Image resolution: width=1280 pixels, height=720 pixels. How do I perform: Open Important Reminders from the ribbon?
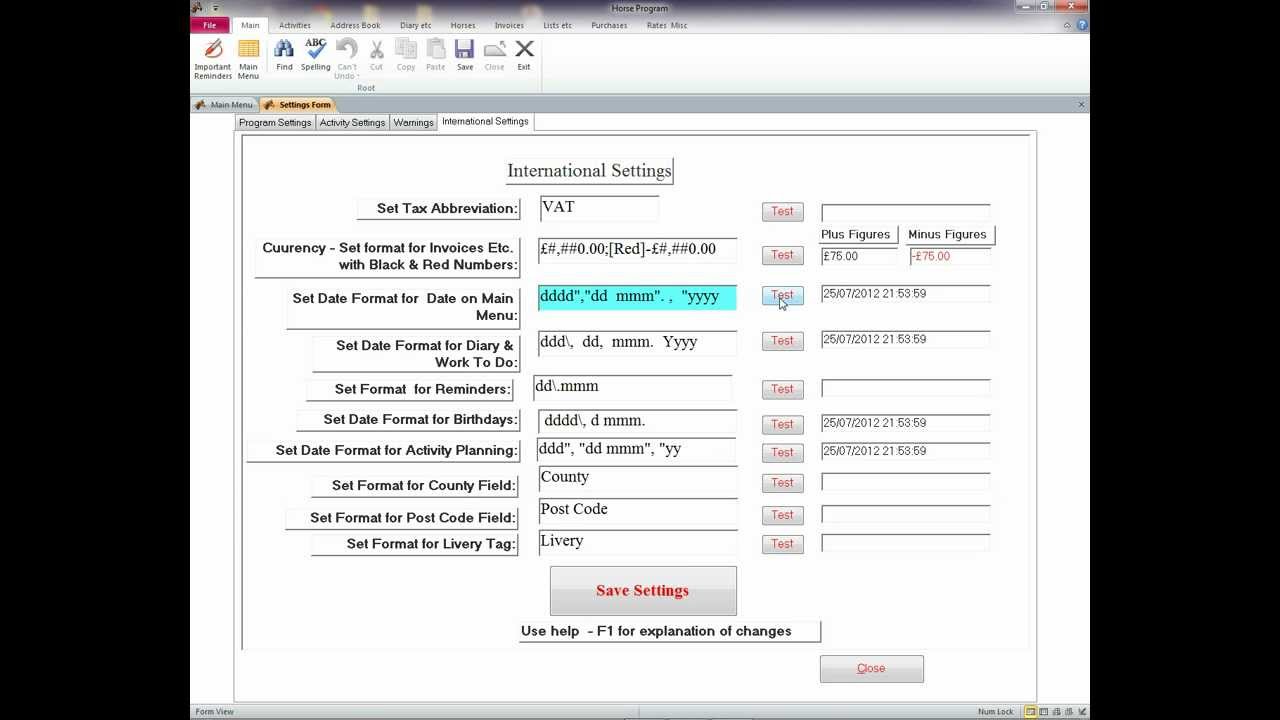pos(213,59)
